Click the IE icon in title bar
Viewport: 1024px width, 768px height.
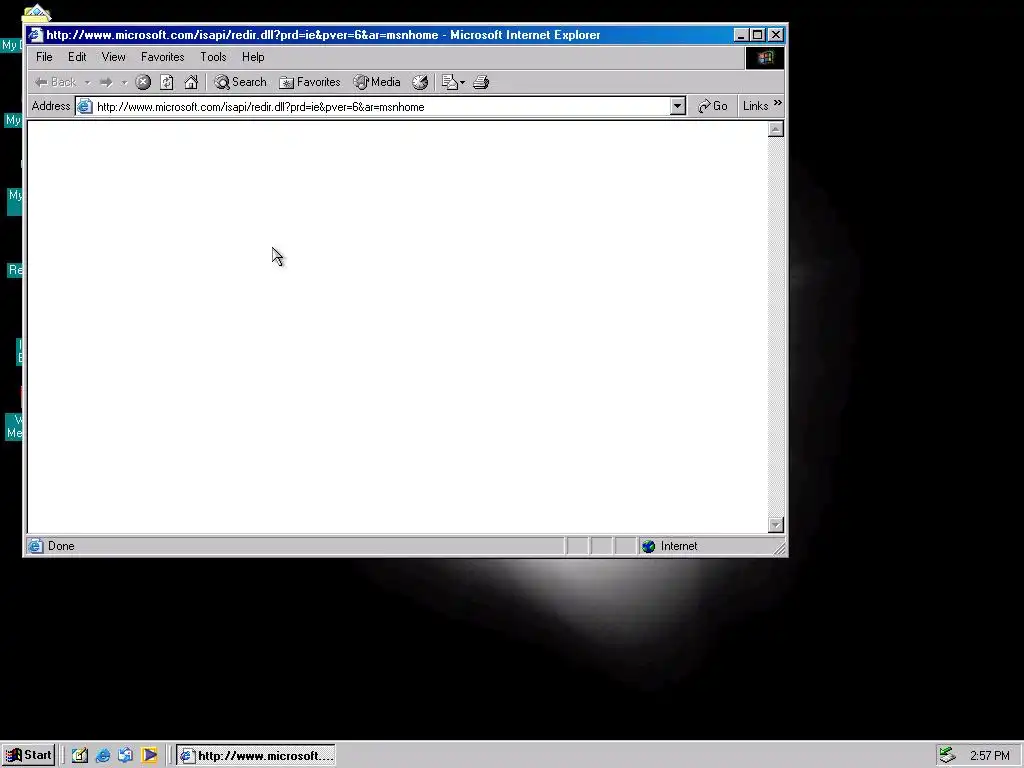[x=35, y=35]
